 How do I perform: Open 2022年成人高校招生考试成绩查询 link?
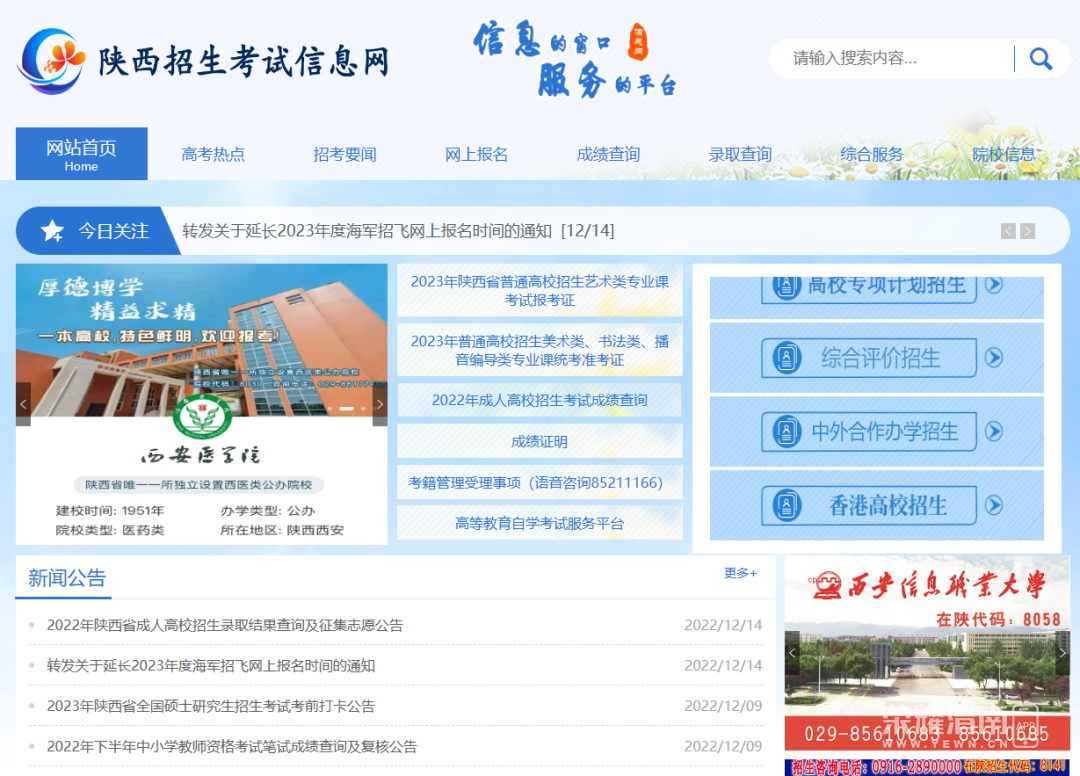coord(539,399)
